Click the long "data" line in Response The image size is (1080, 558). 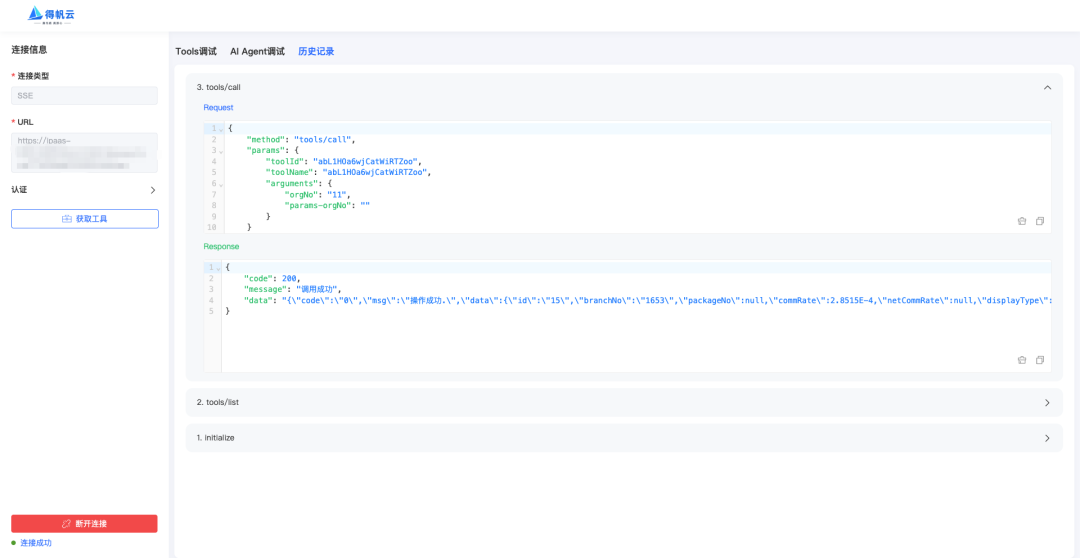[x=647, y=300]
